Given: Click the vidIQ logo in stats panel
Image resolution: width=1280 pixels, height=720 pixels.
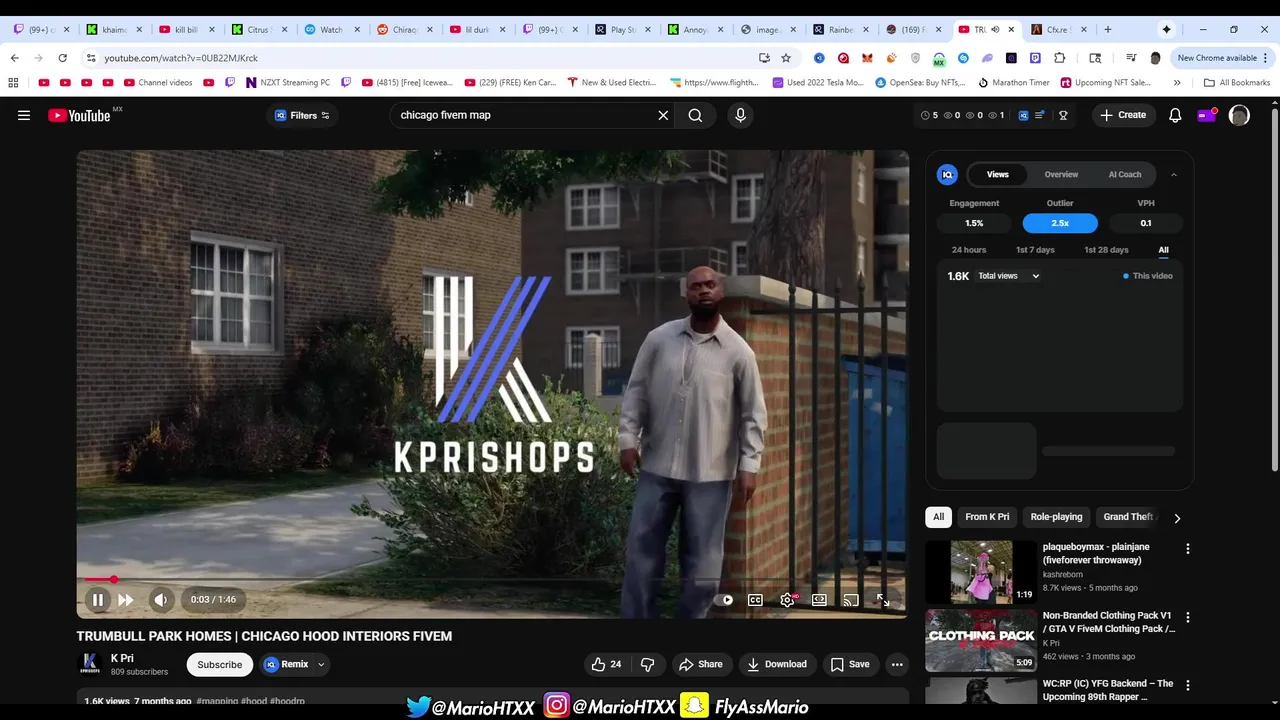Looking at the screenshot, I should click(947, 174).
